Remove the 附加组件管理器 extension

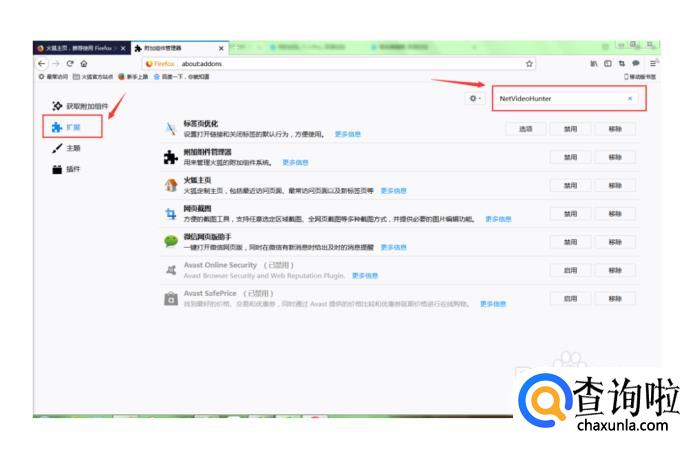click(615, 157)
